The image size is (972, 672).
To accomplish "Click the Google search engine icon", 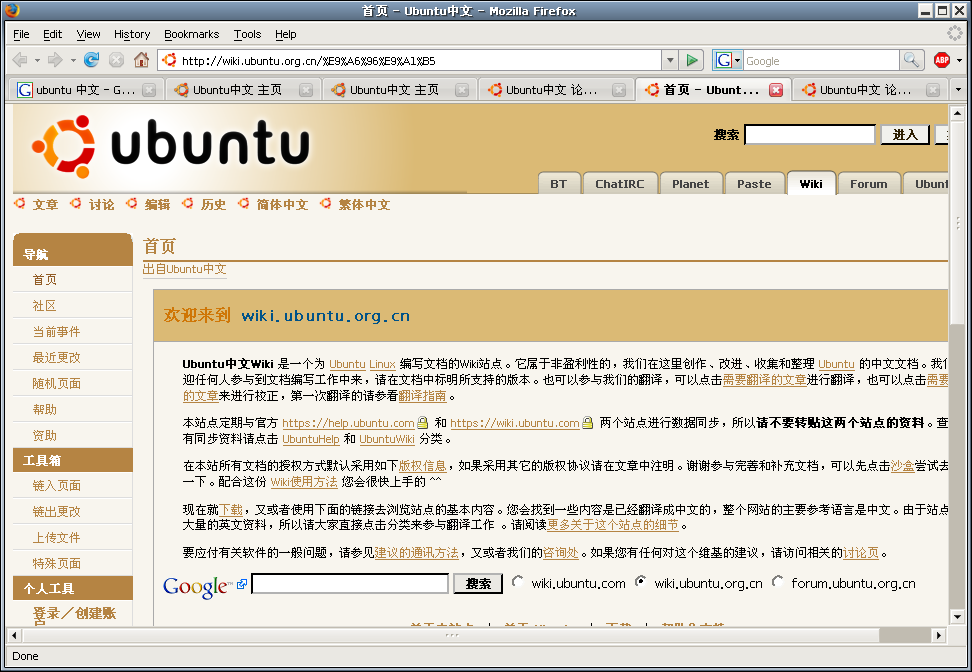I will (723, 60).
